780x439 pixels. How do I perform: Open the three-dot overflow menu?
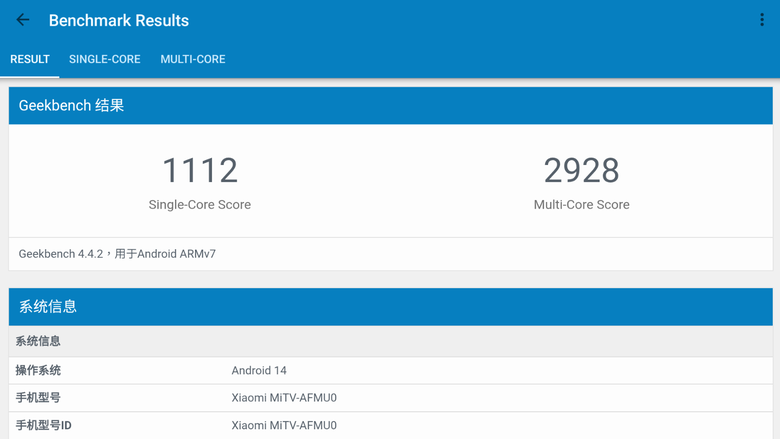click(762, 20)
